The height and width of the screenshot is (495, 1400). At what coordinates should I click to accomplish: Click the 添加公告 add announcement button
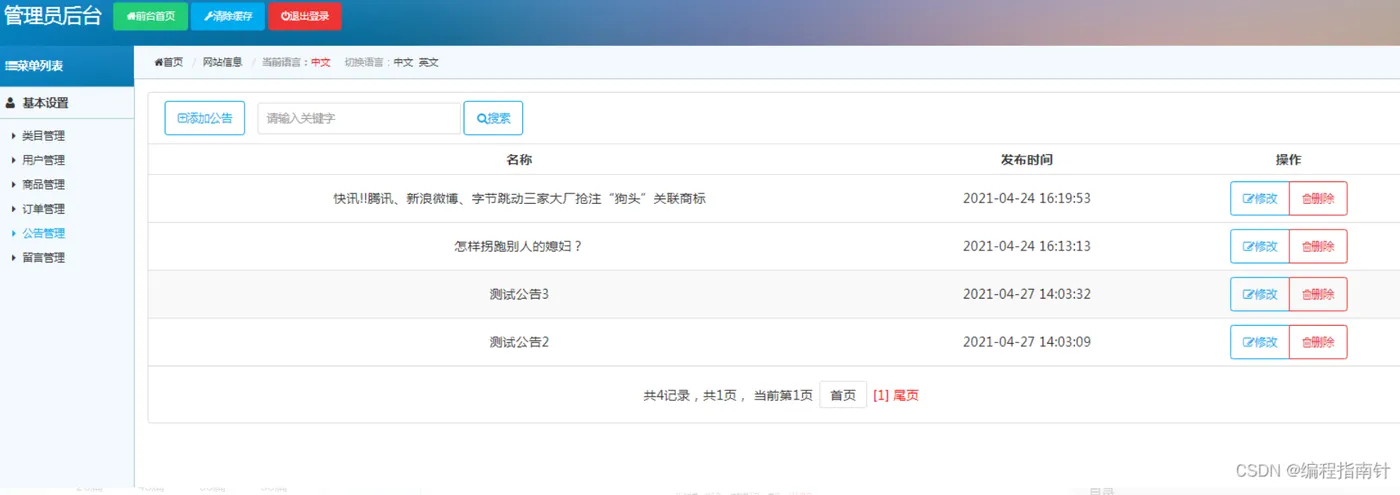coord(205,118)
